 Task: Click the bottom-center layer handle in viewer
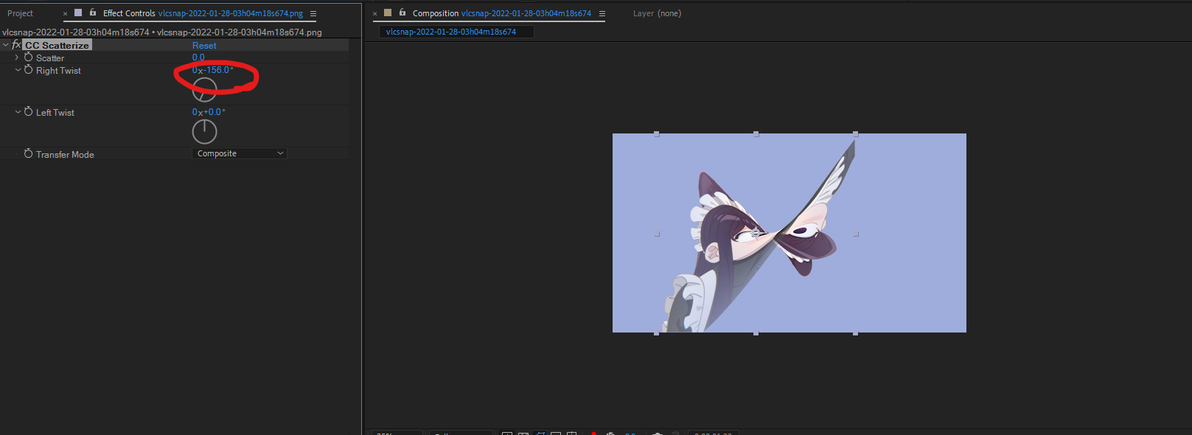pyautogui.click(x=756, y=333)
